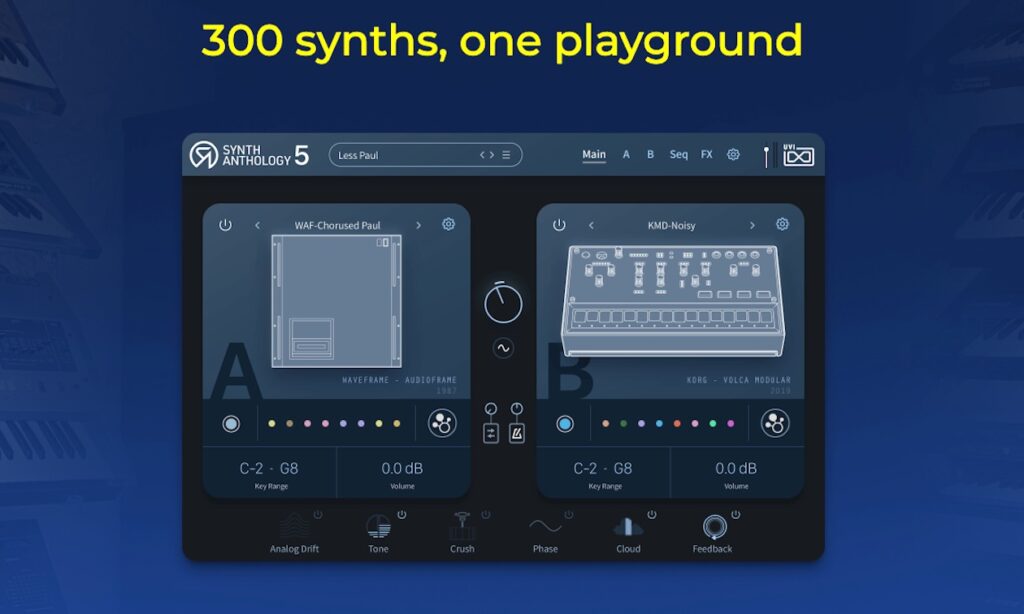This screenshot has width=1024, height=614.
Task: Switch to the B layer tab
Action: pyautogui.click(x=650, y=155)
